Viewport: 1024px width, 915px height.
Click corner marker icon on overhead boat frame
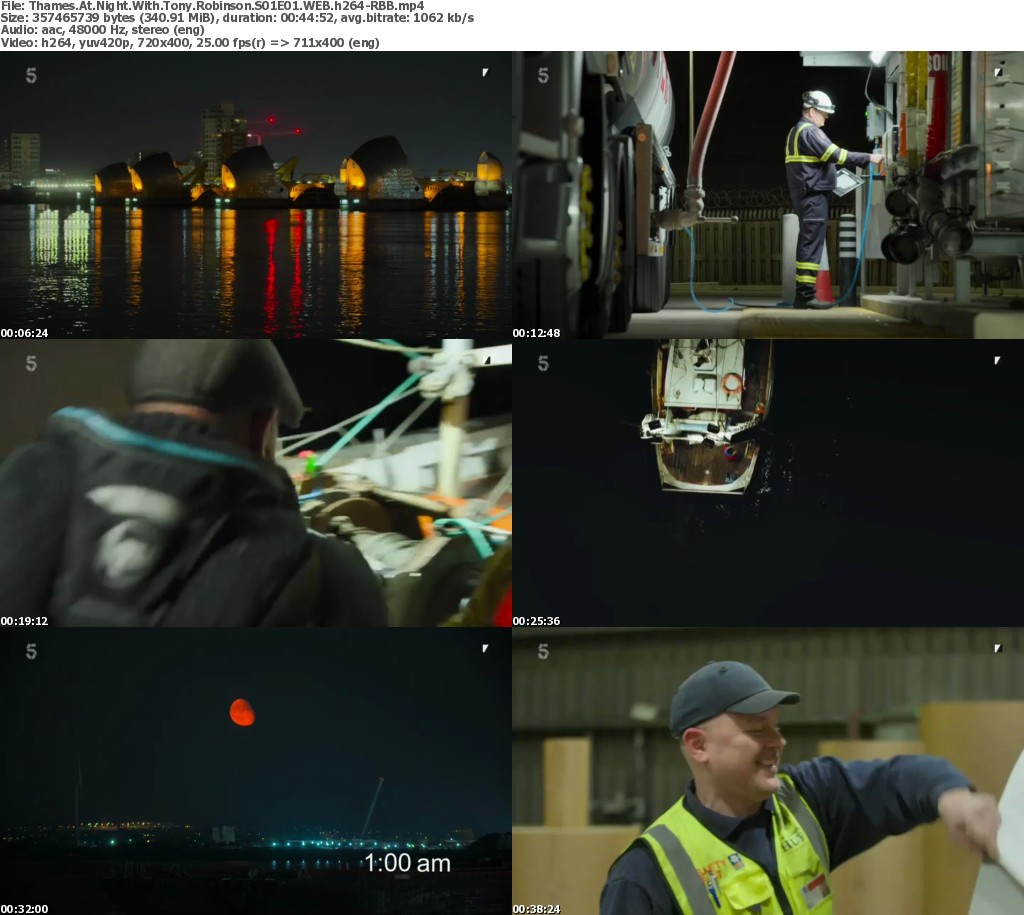[996, 360]
